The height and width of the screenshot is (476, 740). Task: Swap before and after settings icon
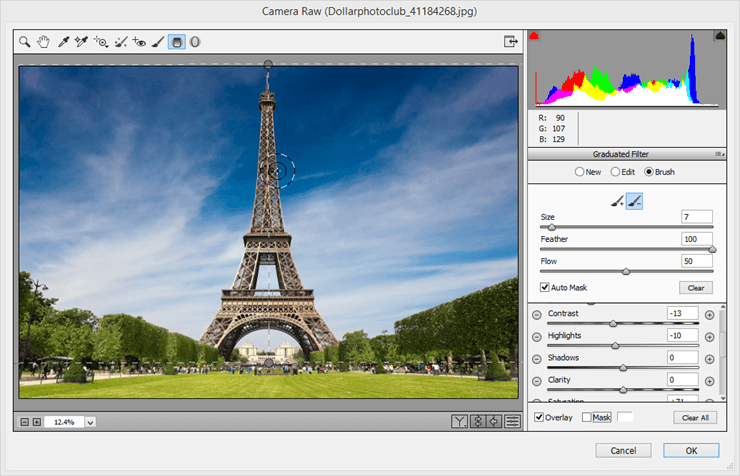[x=478, y=421]
